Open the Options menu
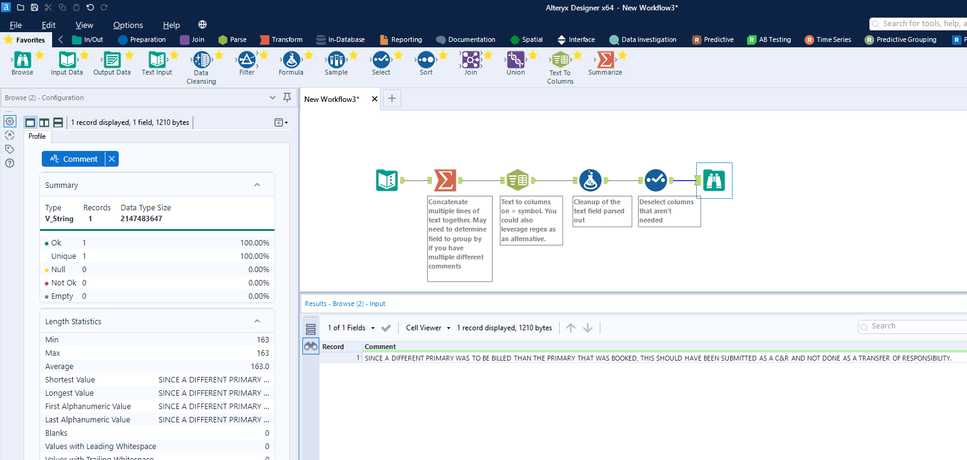The image size is (967, 460). click(128, 25)
